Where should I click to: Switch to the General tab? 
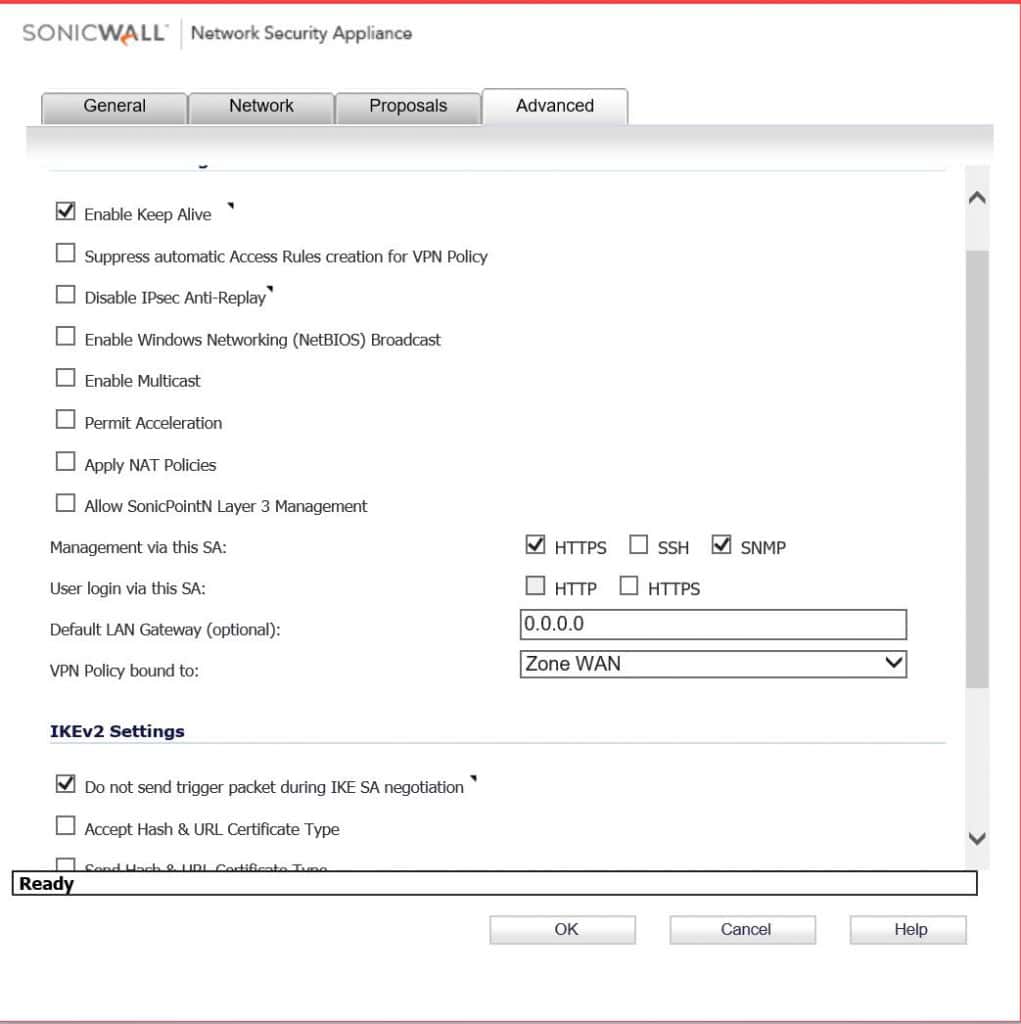pyautogui.click(x=114, y=106)
